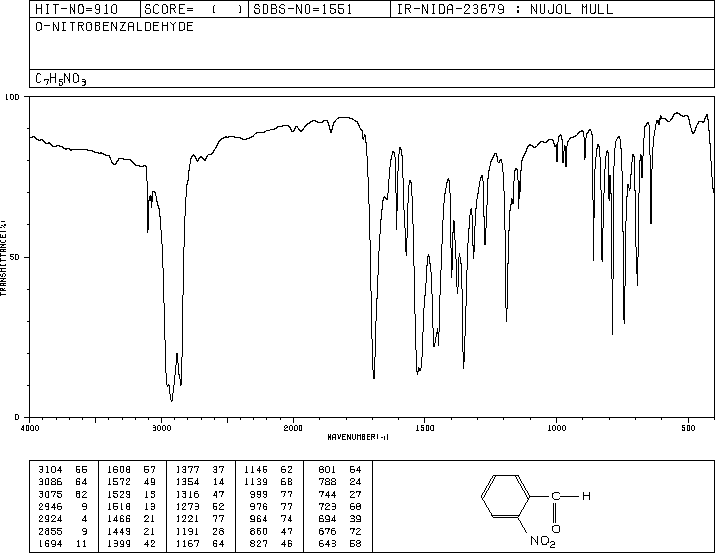715x553 pixels.
Task: Select the 976 entry in the table
Action: pos(259,506)
